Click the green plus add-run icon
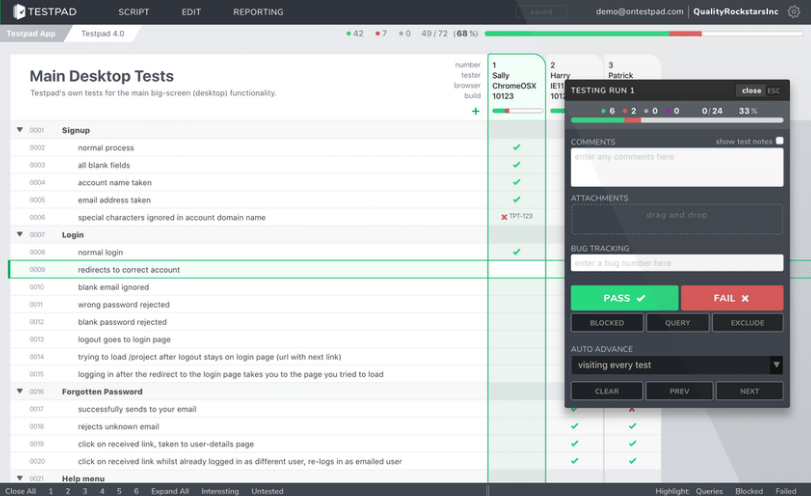 click(x=475, y=111)
